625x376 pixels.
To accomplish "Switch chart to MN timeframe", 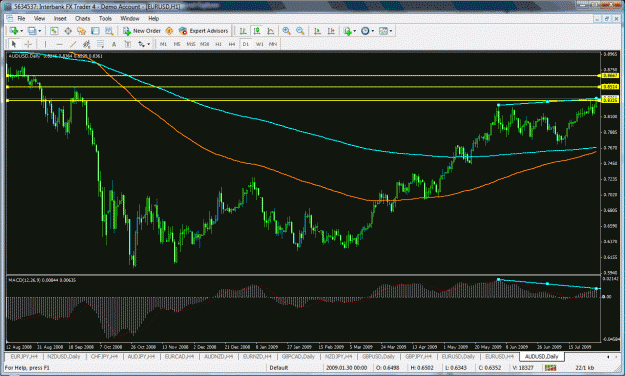I will tap(273, 44).
